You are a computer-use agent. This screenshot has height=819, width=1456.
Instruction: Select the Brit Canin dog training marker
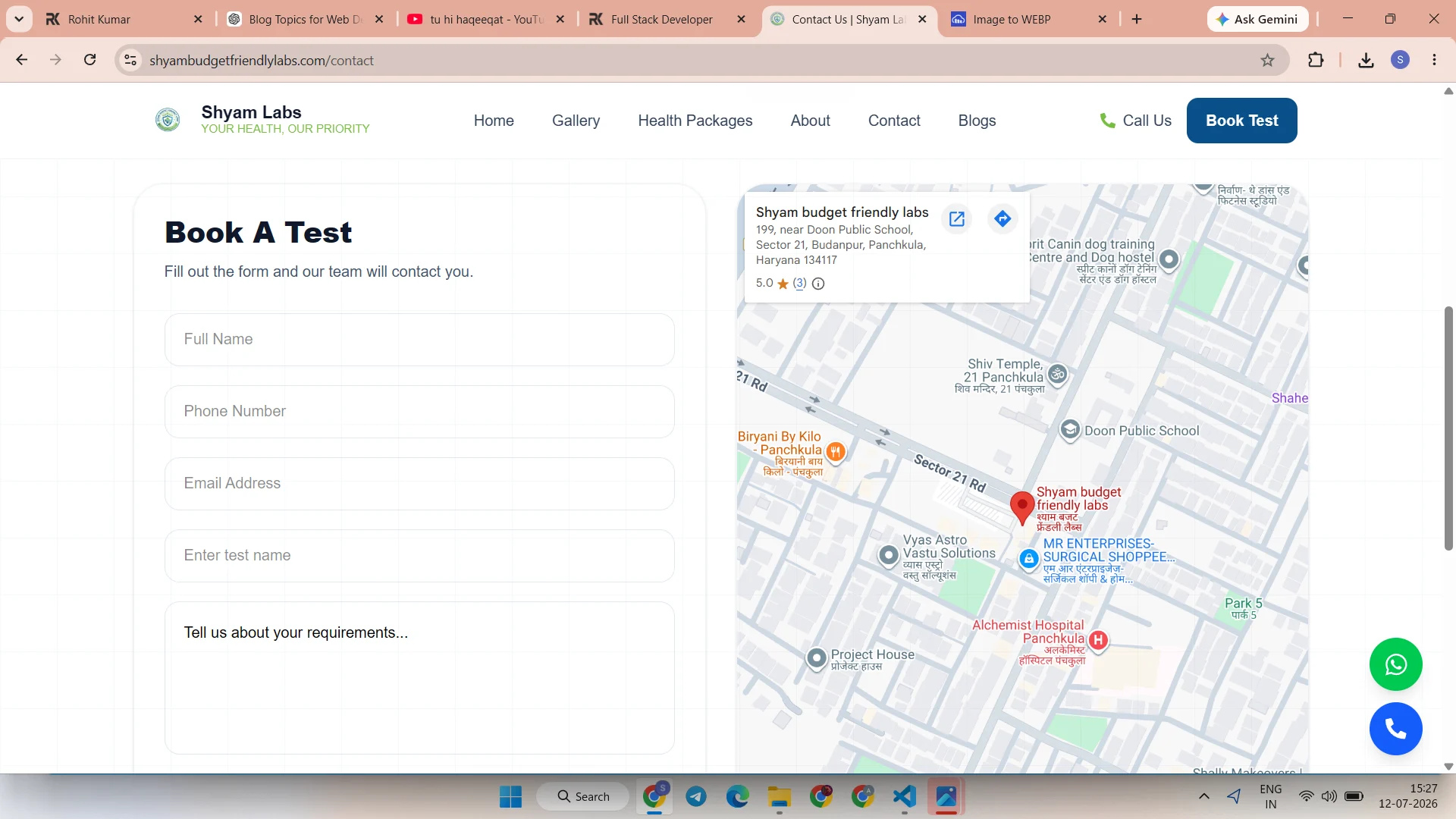[x=1169, y=259]
